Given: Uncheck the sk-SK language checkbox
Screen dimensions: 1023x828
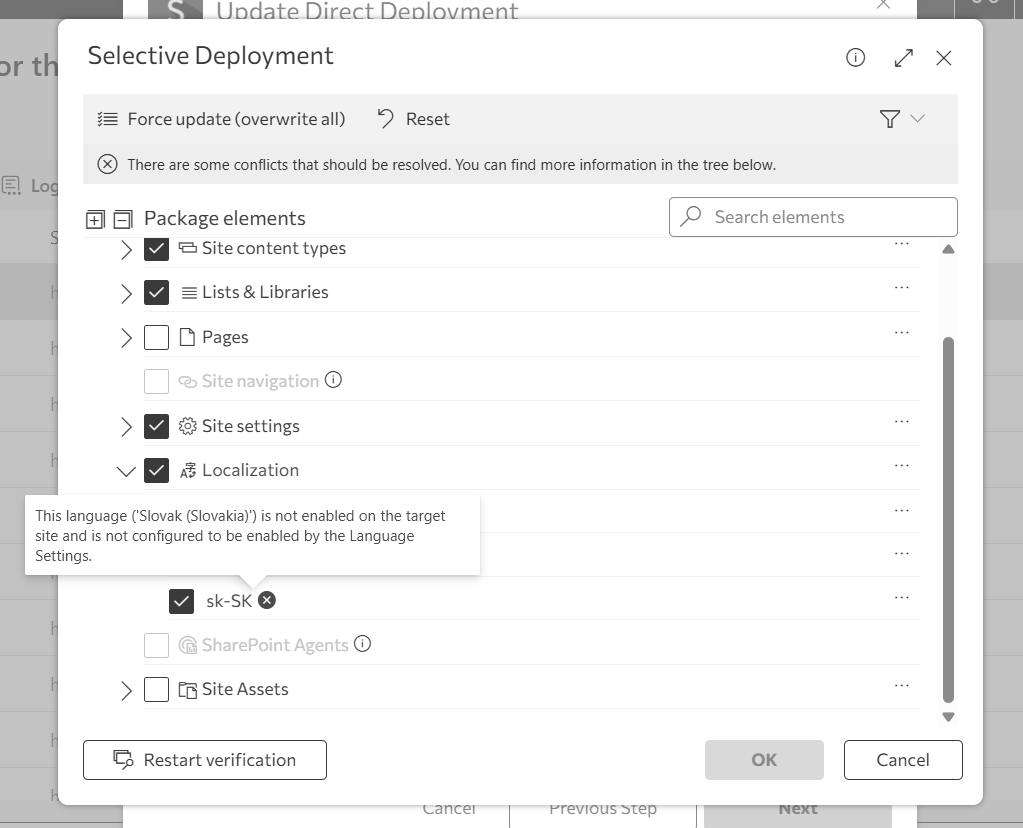Looking at the screenshot, I should click(181, 601).
